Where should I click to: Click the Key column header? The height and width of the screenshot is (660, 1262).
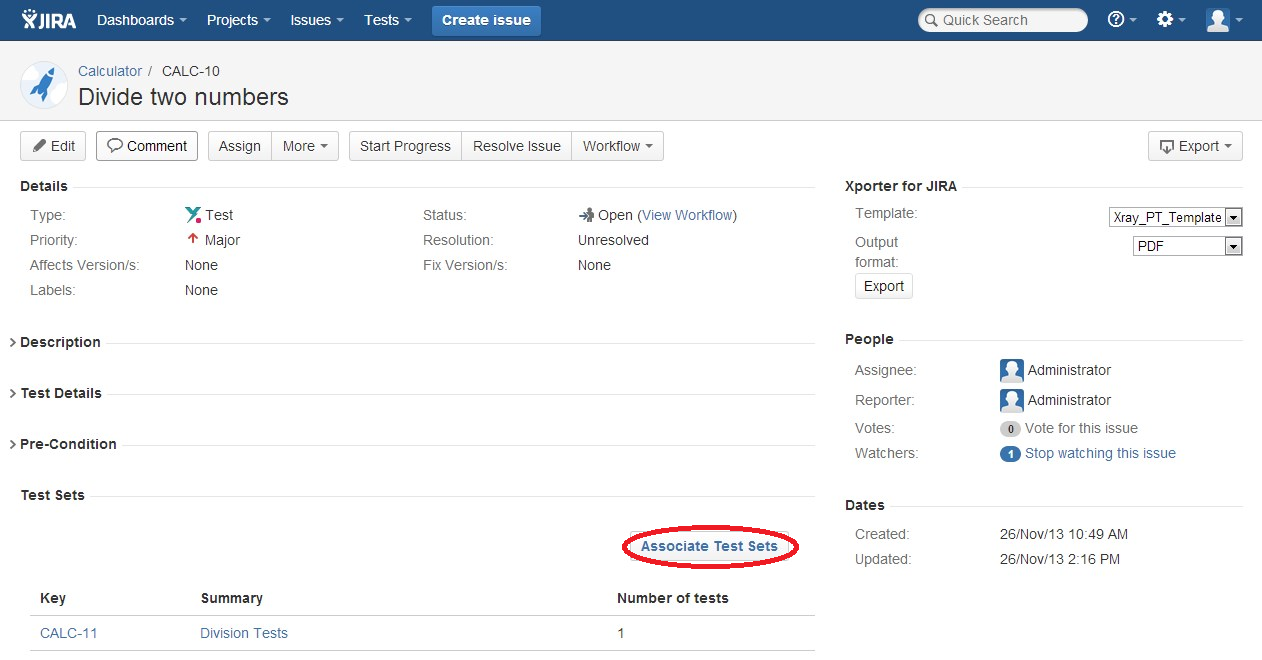(x=53, y=598)
